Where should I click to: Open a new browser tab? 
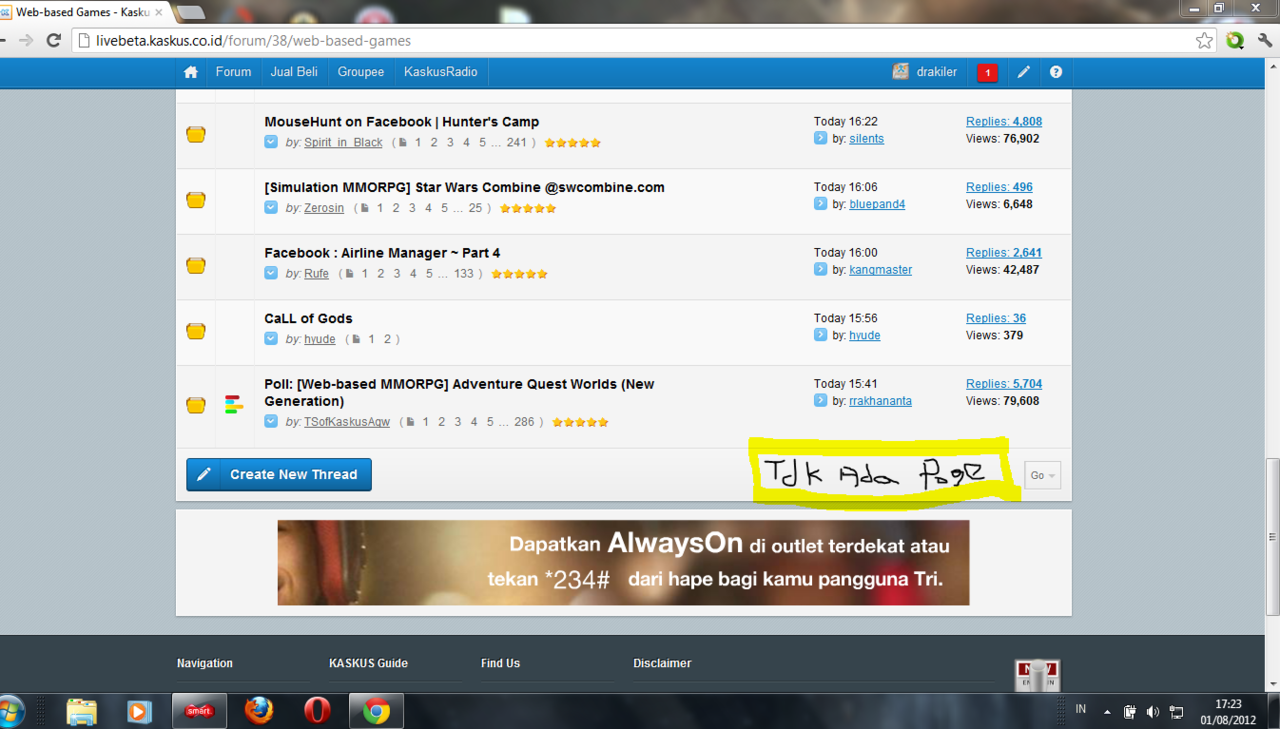(x=191, y=12)
